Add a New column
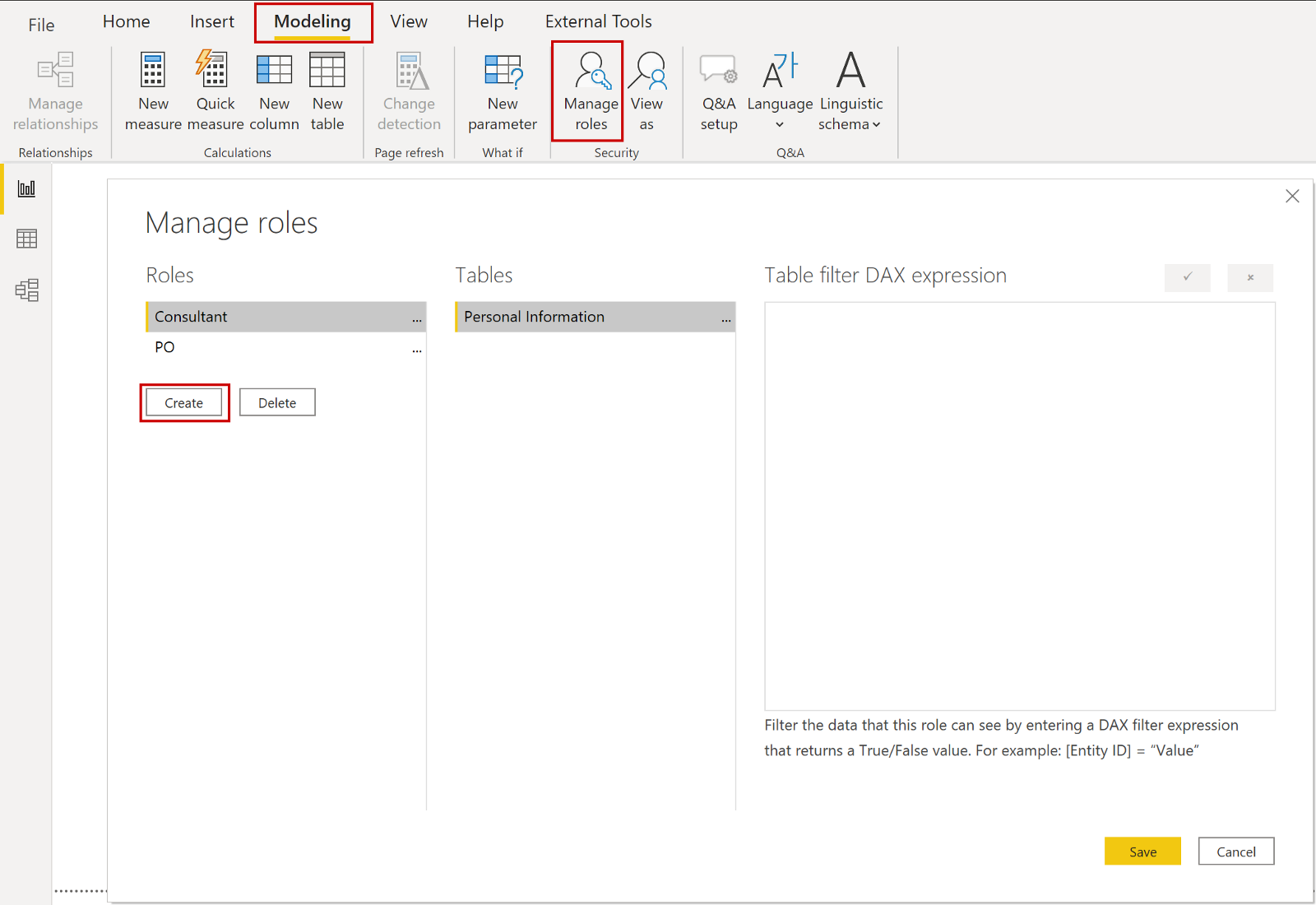The image size is (1316, 905). [x=274, y=90]
